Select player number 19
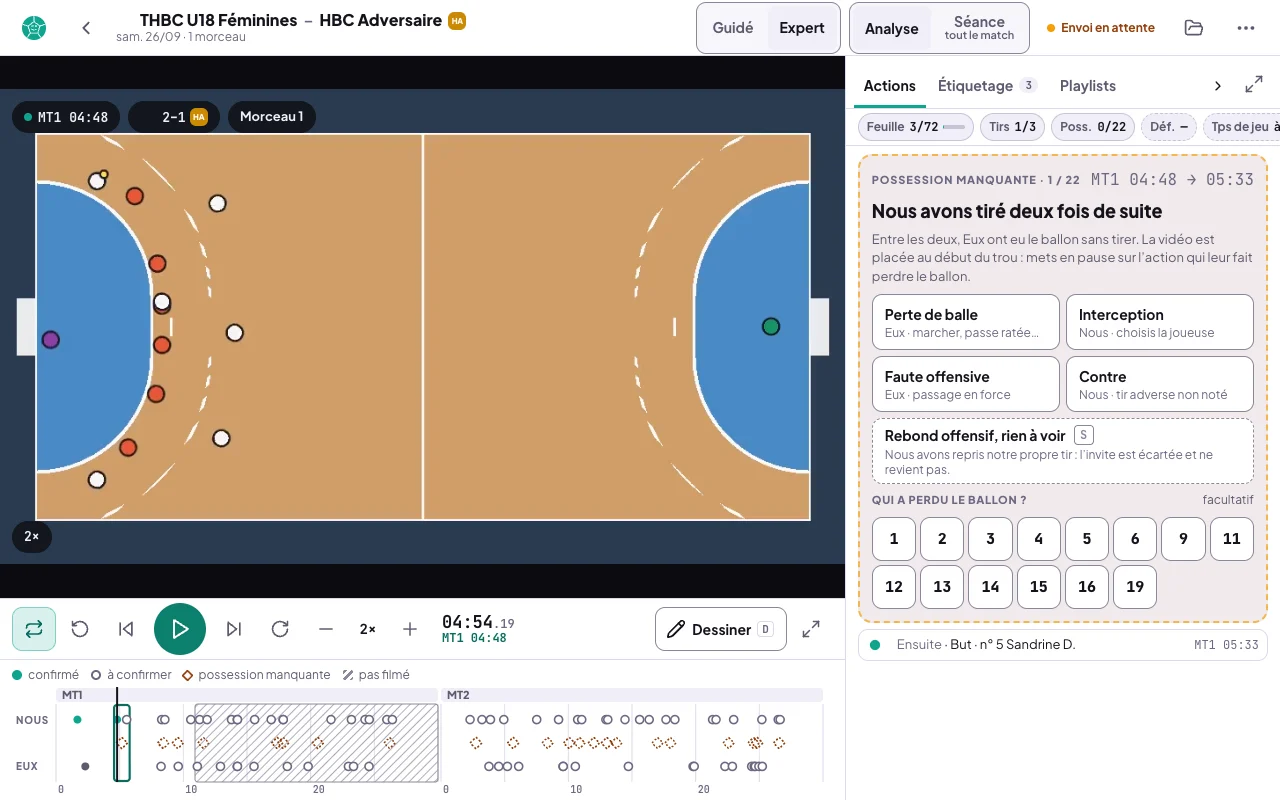The width and height of the screenshot is (1280, 800). pyautogui.click(x=1135, y=587)
